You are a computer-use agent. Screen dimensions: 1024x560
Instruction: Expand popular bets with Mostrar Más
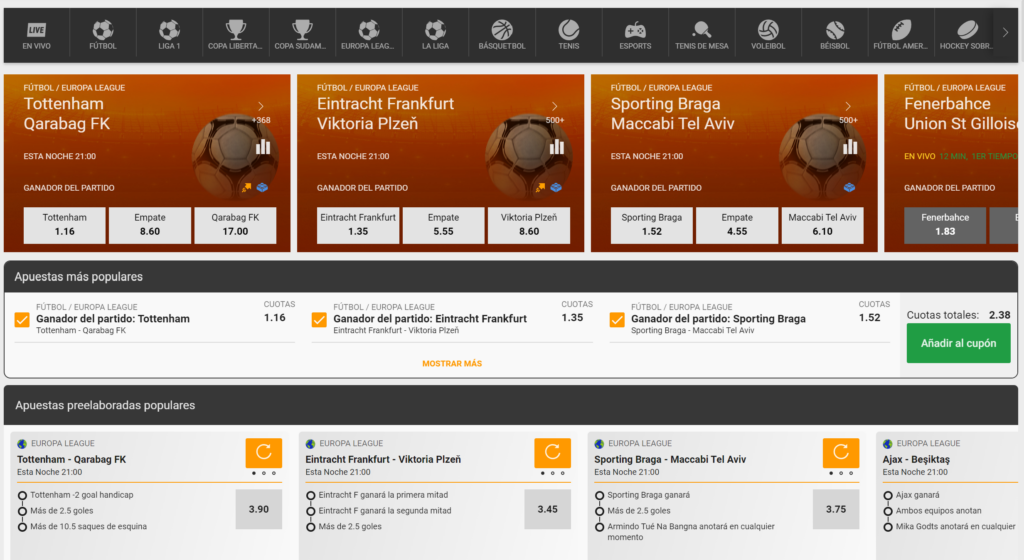[x=452, y=364]
